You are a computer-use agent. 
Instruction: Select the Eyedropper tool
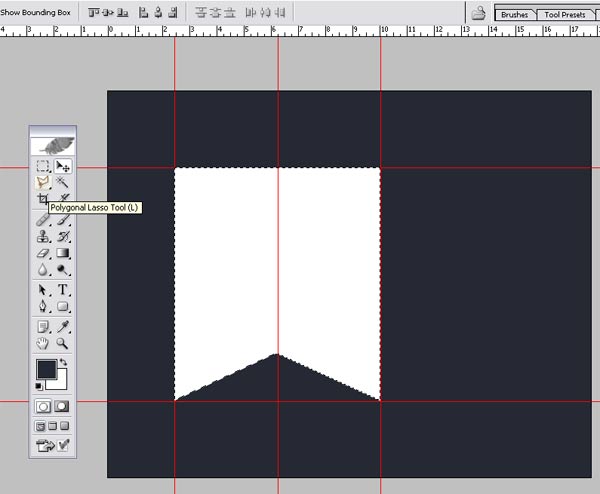63,327
